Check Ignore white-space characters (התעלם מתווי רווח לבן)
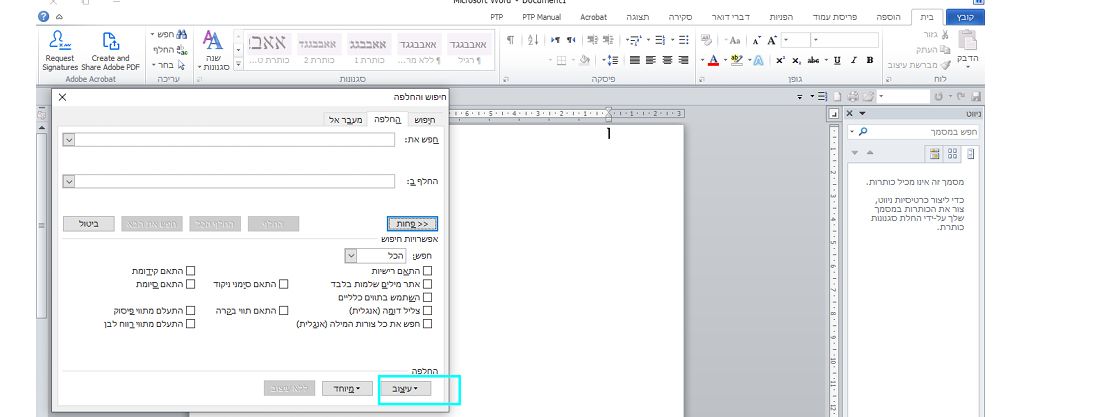This screenshot has height=417, width=1111. coord(190,324)
